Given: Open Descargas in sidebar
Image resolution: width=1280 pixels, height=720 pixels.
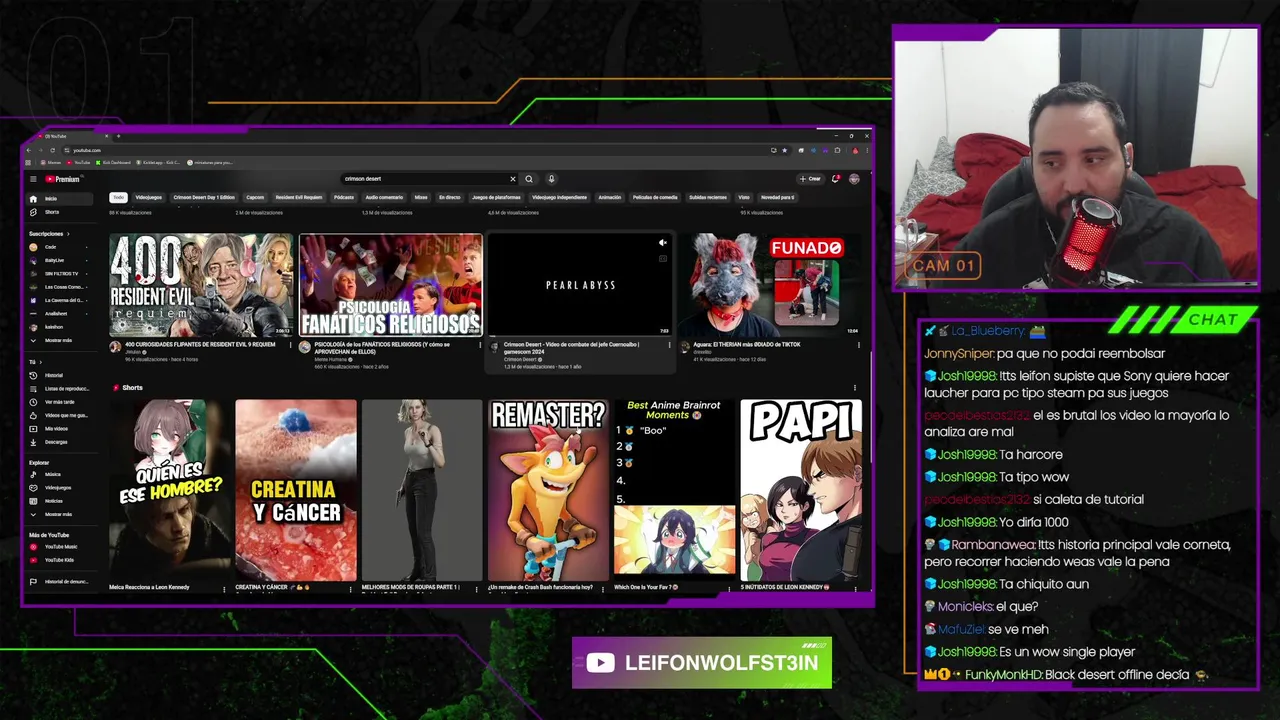Looking at the screenshot, I should [x=60, y=442].
